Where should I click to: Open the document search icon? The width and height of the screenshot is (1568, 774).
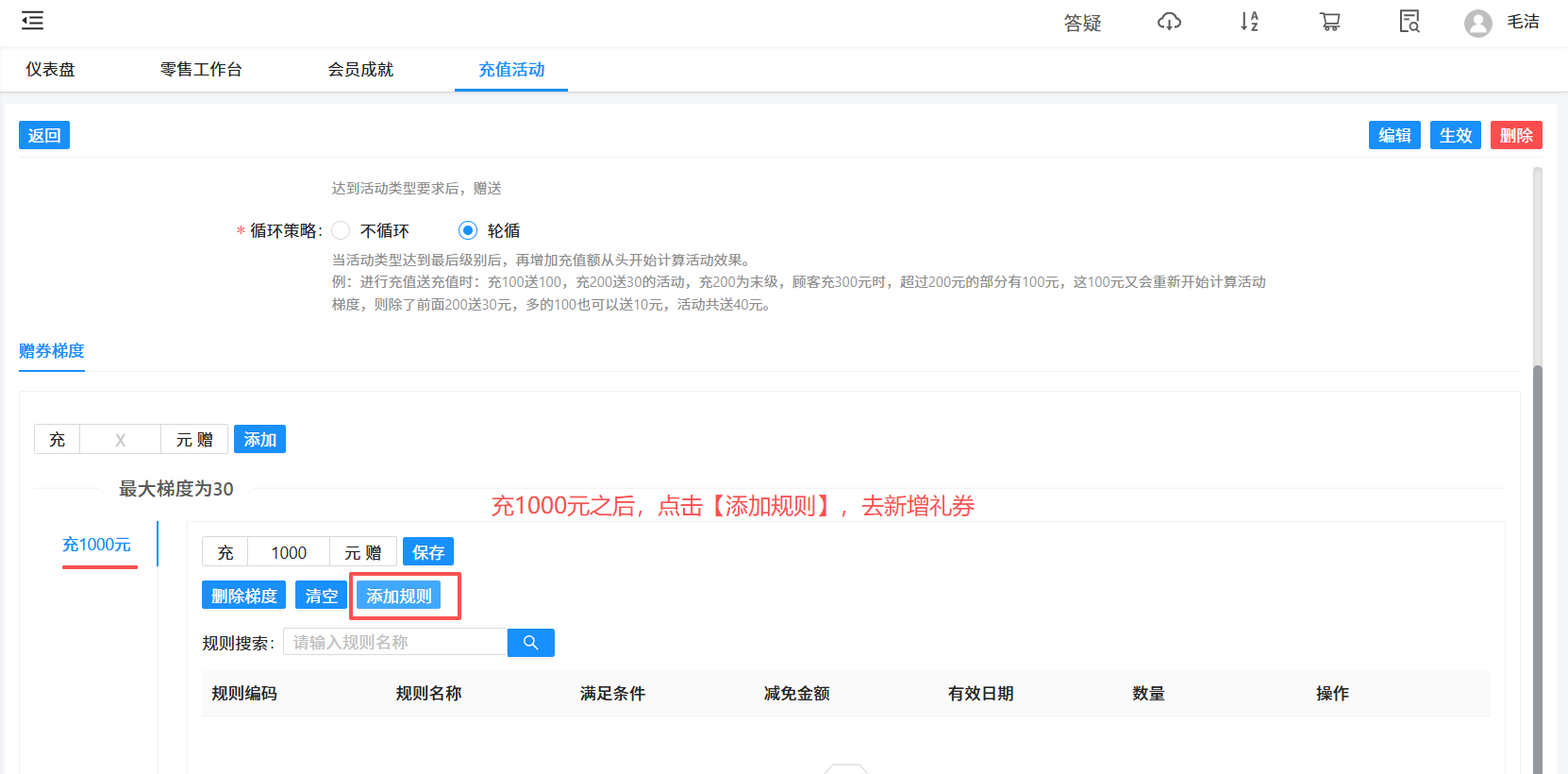pyautogui.click(x=1410, y=22)
